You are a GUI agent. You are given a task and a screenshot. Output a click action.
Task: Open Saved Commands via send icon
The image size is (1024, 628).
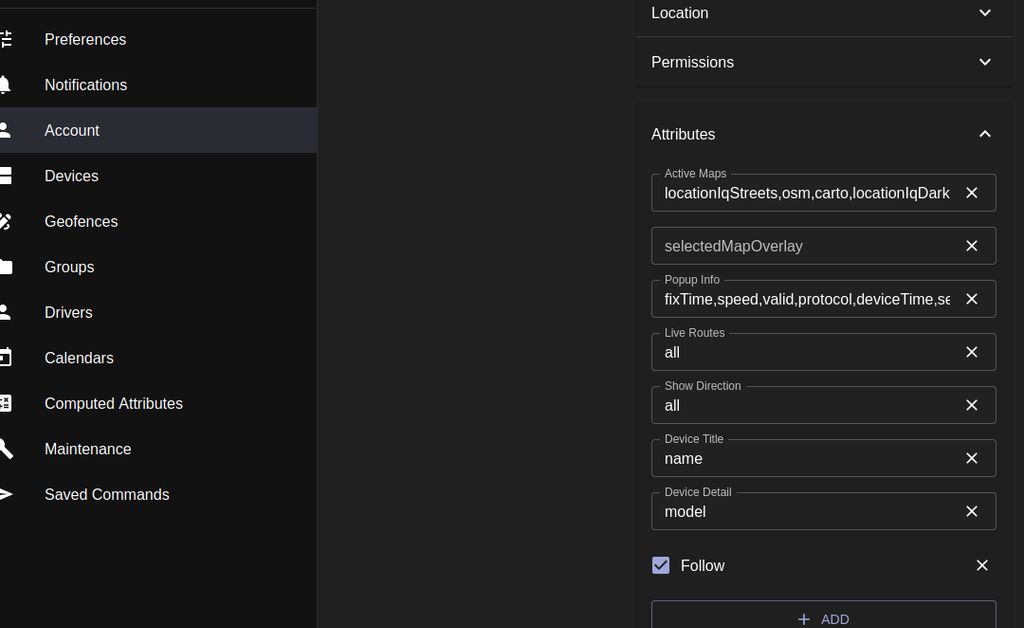[x=6, y=495]
